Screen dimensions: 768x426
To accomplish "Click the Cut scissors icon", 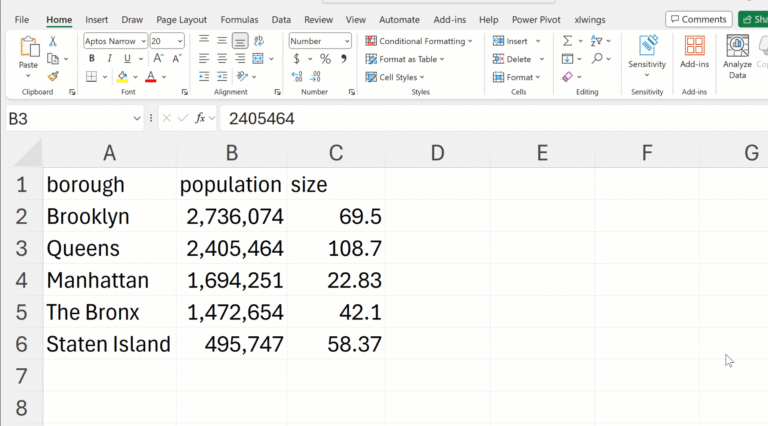I will coord(53,41).
